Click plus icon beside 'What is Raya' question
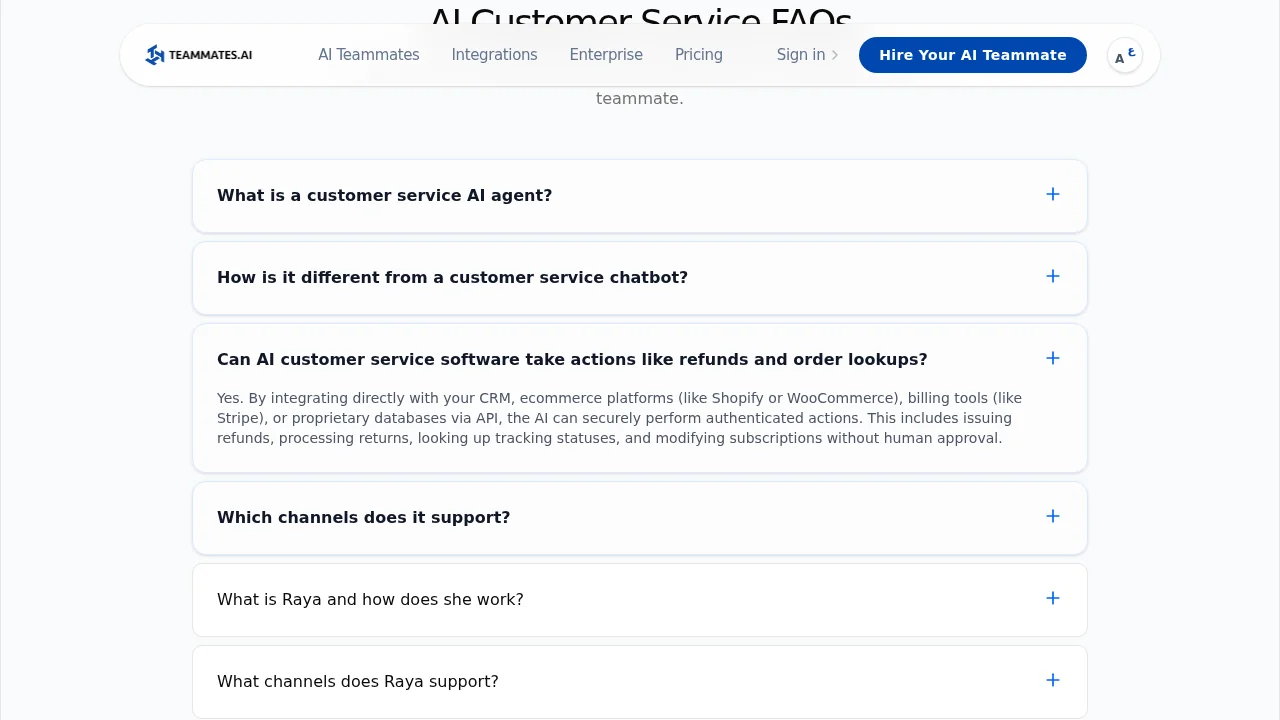Viewport: 1280px width, 720px height. click(x=1053, y=599)
